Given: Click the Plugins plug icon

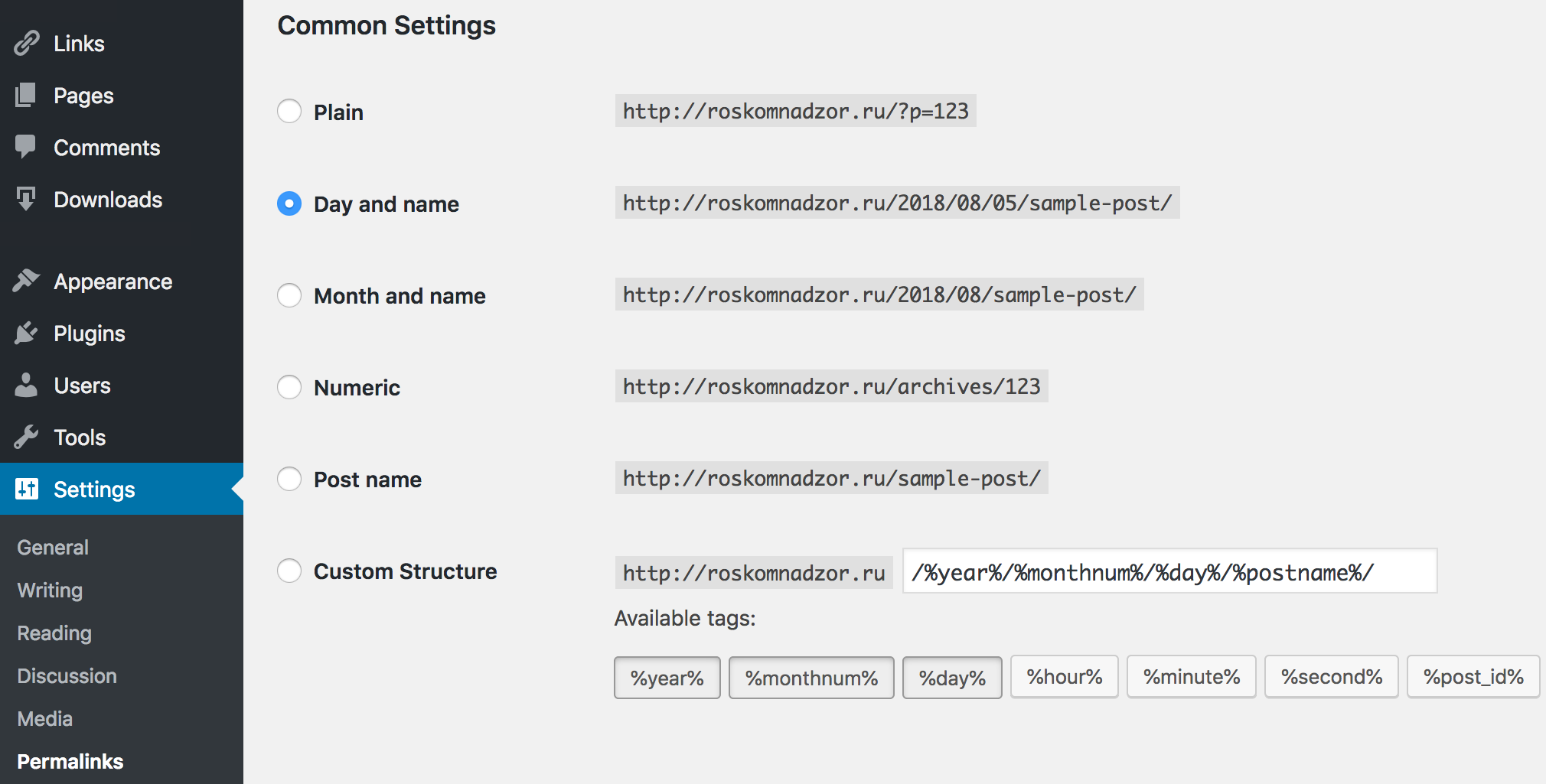Looking at the screenshot, I should coord(26,333).
